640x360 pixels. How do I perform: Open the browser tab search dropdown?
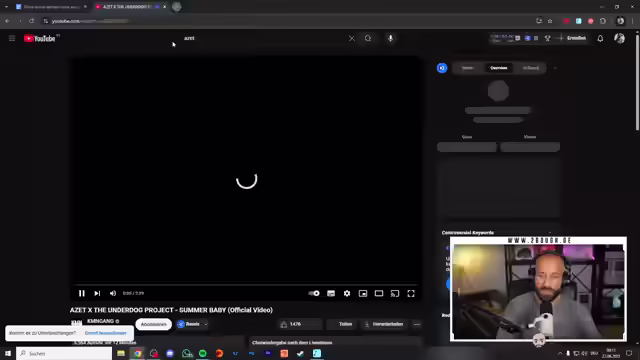6,7
